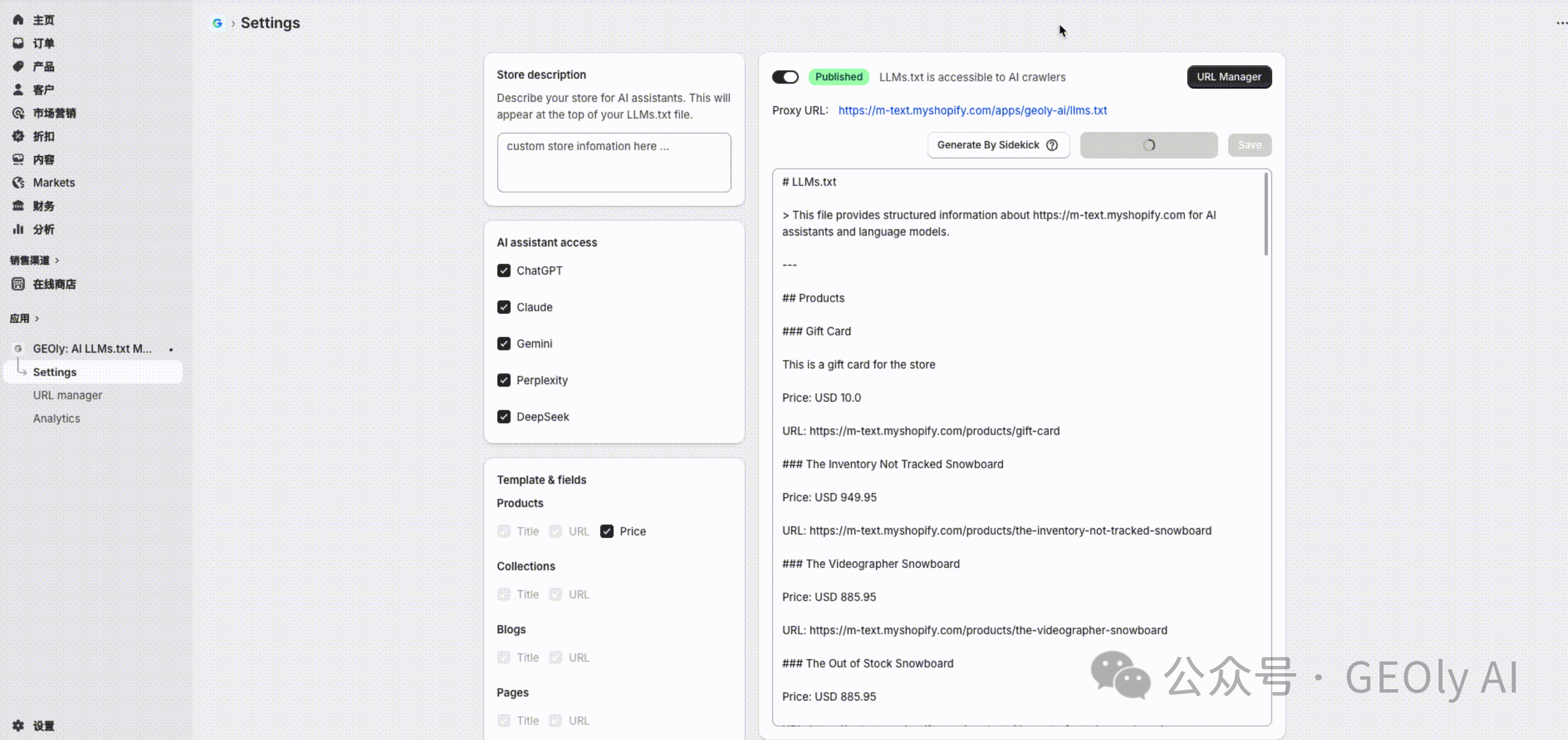Click the LLMs.txt preview scrollbar
Image resolution: width=1568 pixels, height=740 pixels.
(x=1266, y=214)
